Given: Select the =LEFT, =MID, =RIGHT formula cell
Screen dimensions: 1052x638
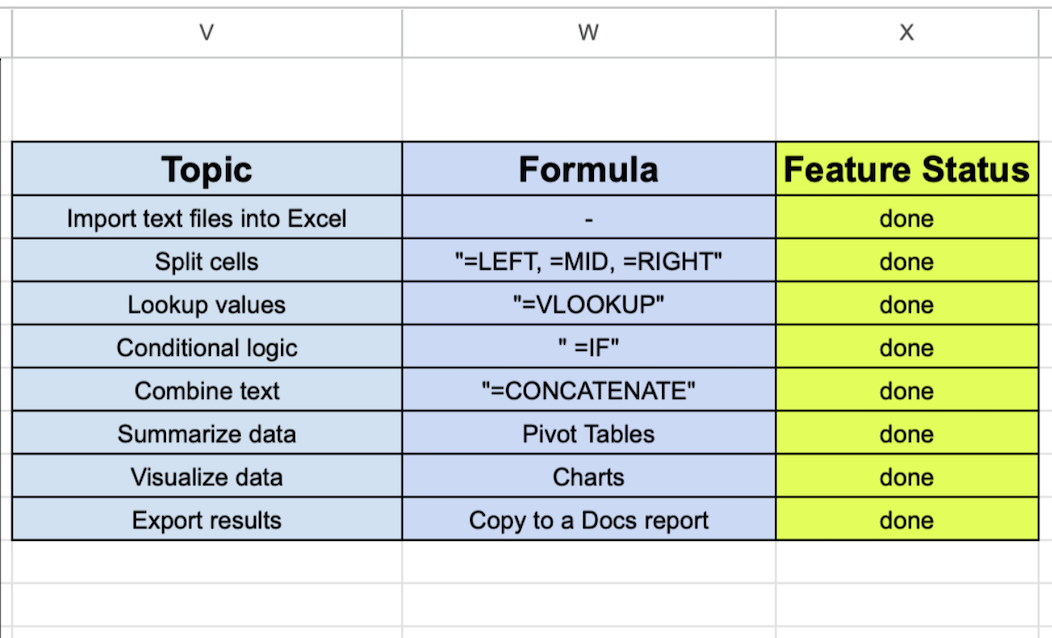Looking at the screenshot, I should [x=588, y=261].
